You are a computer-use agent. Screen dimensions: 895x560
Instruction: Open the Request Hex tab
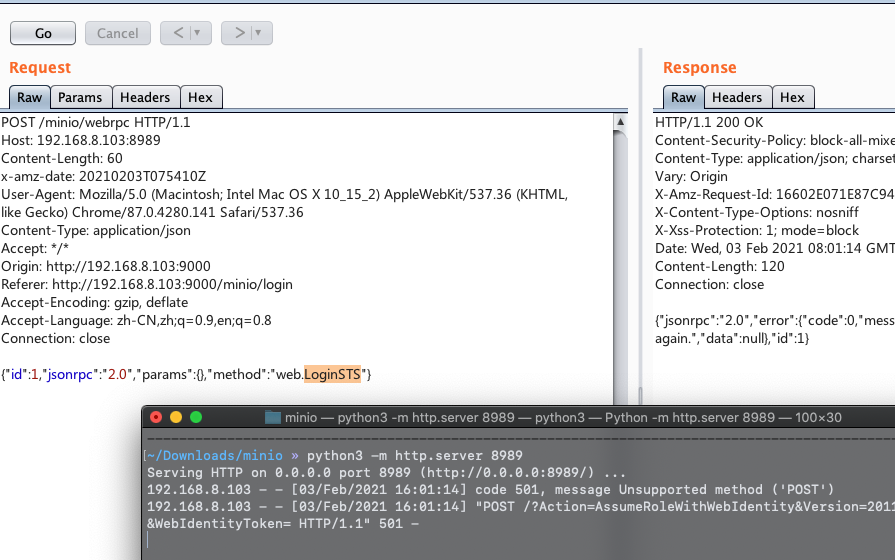coord(201,97)
